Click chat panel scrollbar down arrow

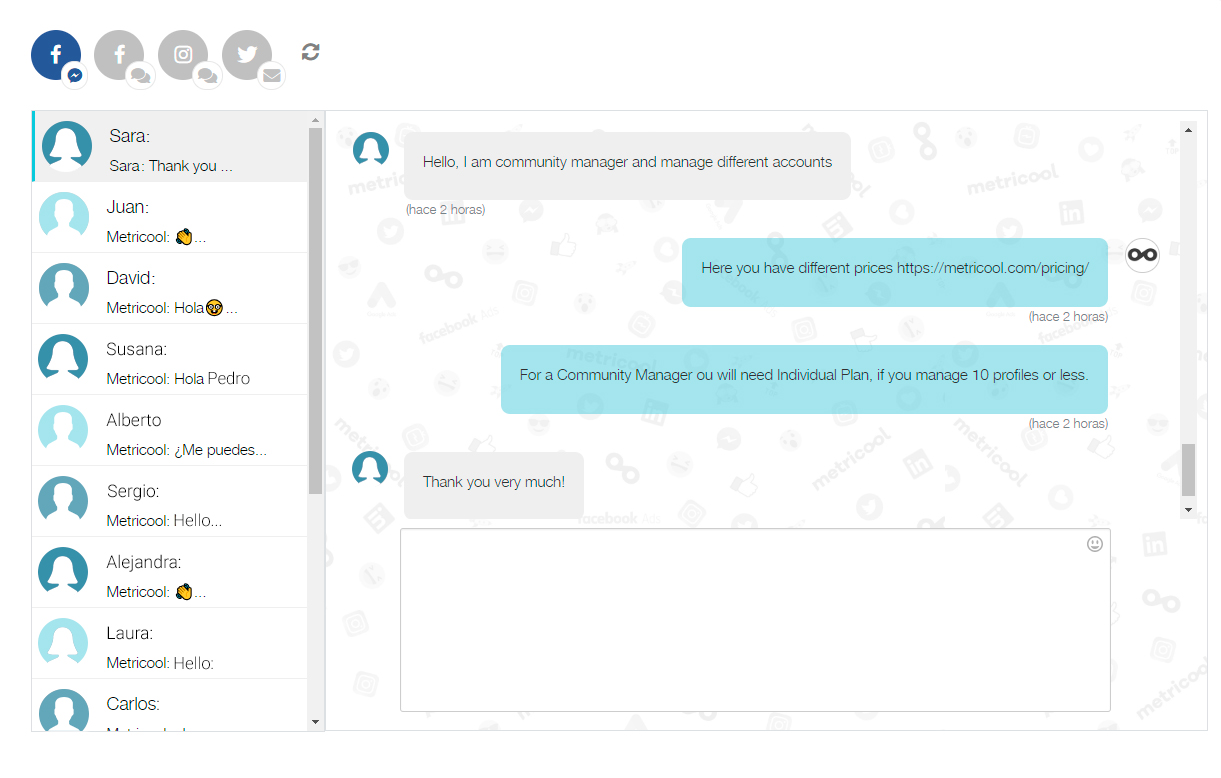pyautogui.click(x=1189, y=509)
